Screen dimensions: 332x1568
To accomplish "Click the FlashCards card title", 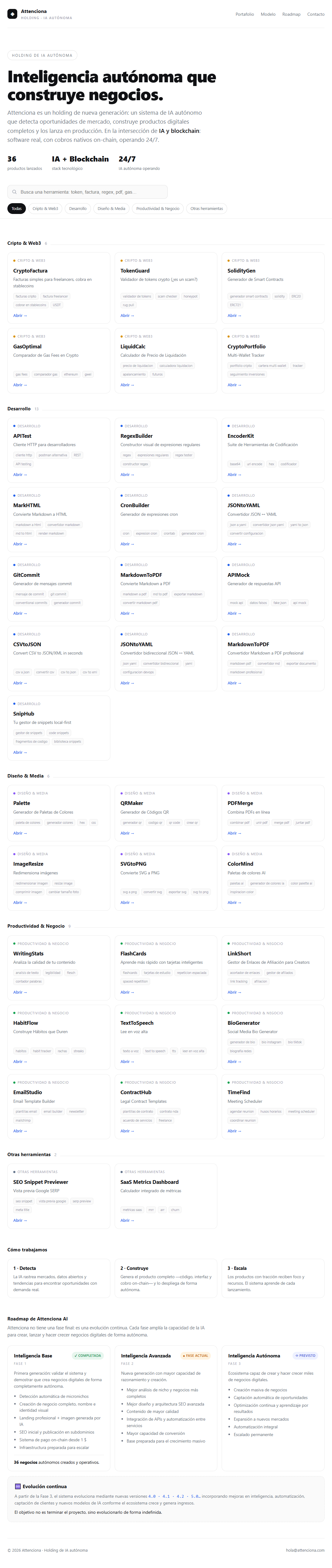I will point(133,953).
